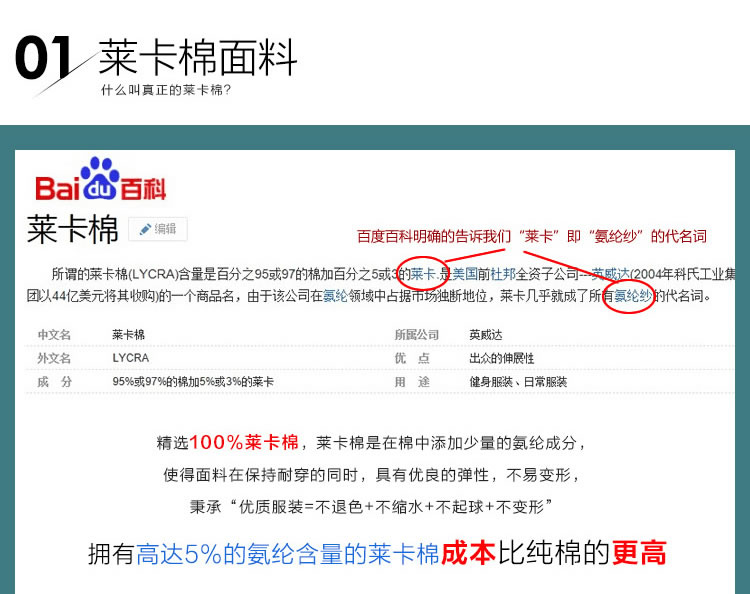Click the slogan line starting 秉承

click(x=371, y=507)
